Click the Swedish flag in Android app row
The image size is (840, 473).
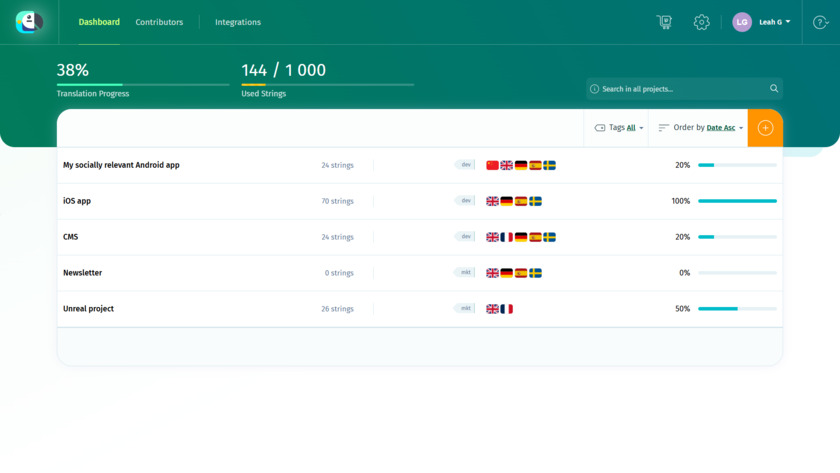coord(549,166)
